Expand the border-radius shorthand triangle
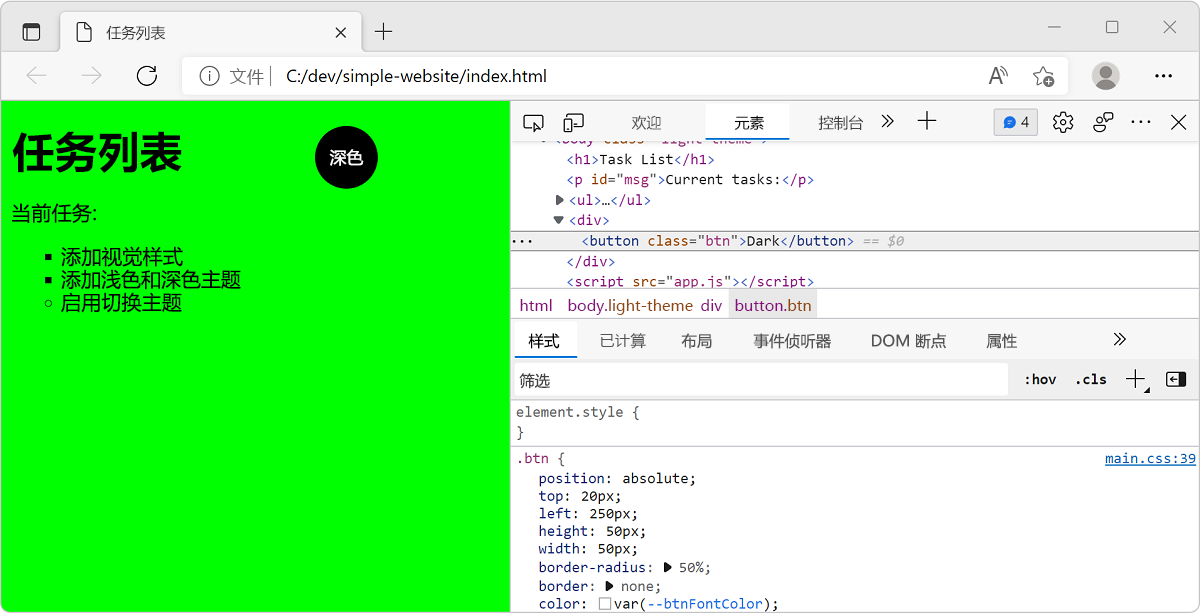This screenshot has height=613, width=1200. 668,567
